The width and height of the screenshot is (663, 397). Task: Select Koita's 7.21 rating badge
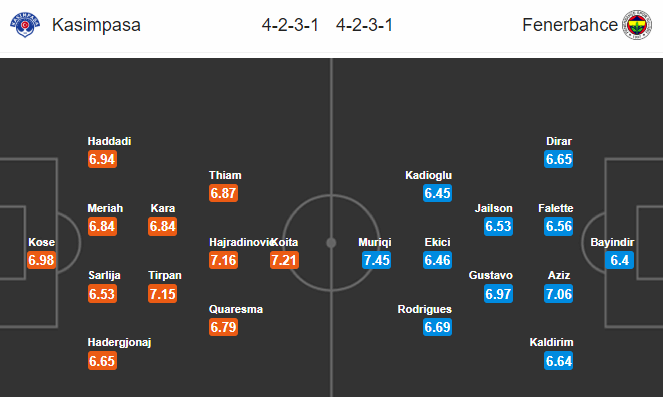284,260
